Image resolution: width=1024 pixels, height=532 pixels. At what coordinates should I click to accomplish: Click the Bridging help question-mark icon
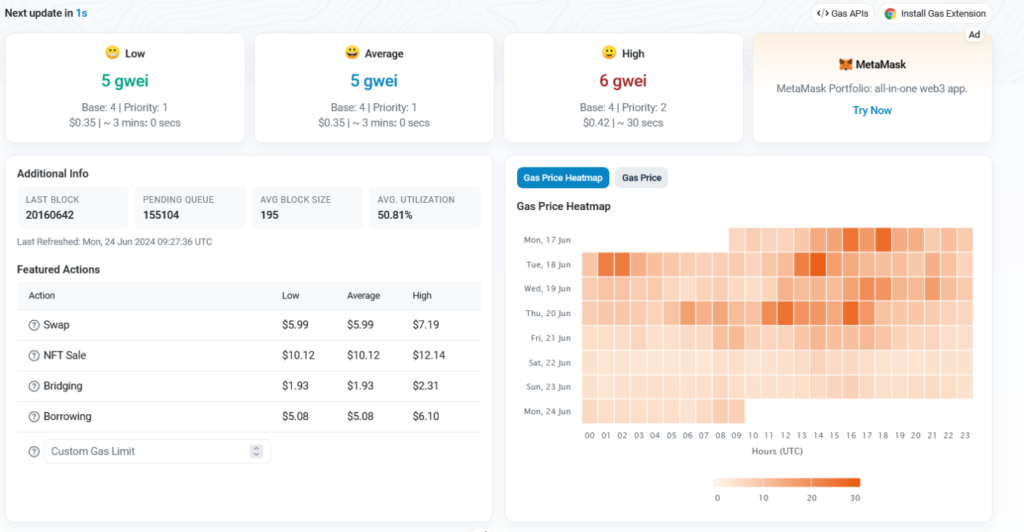pyautogui.click(x=34, y=386)
